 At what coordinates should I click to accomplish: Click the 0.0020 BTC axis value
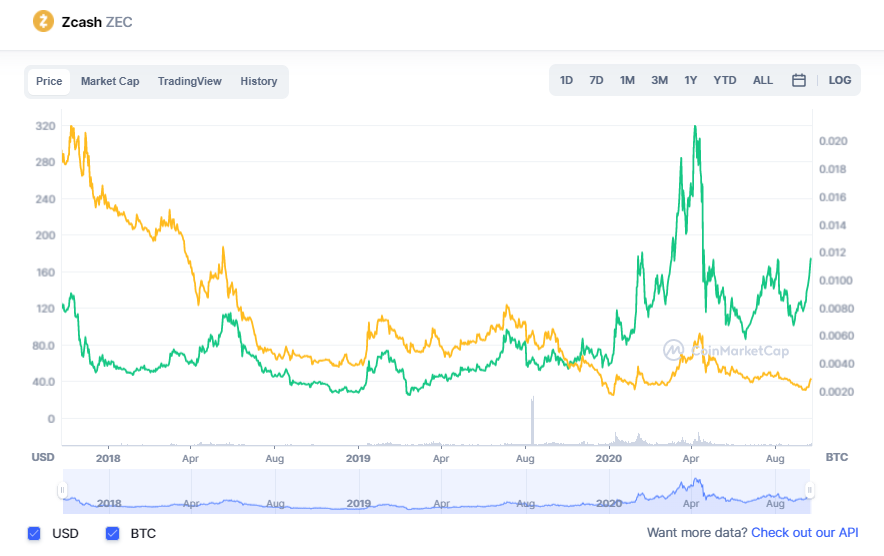pos(836,391)
